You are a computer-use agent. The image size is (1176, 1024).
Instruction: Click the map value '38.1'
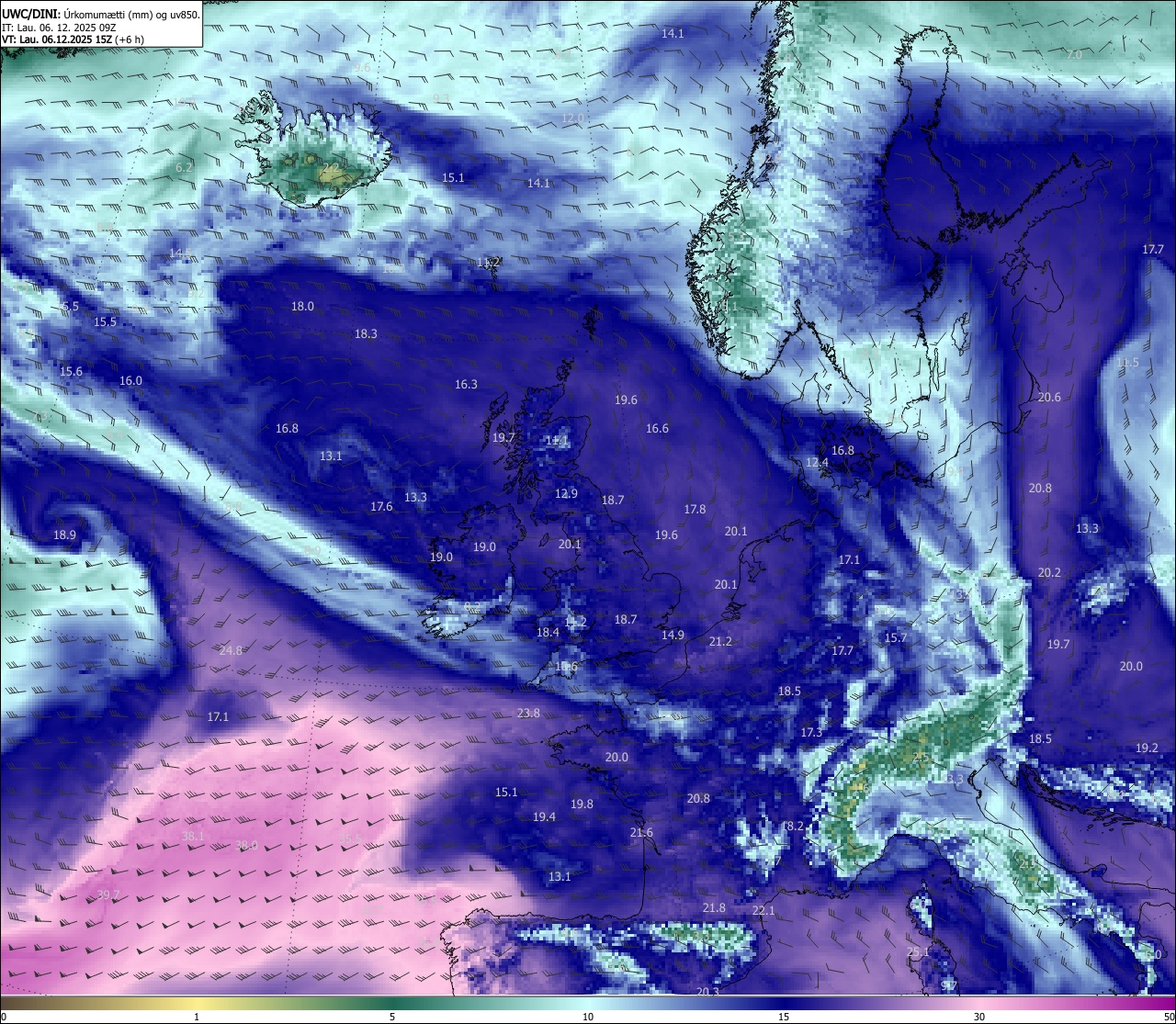[x=193, y=837]
